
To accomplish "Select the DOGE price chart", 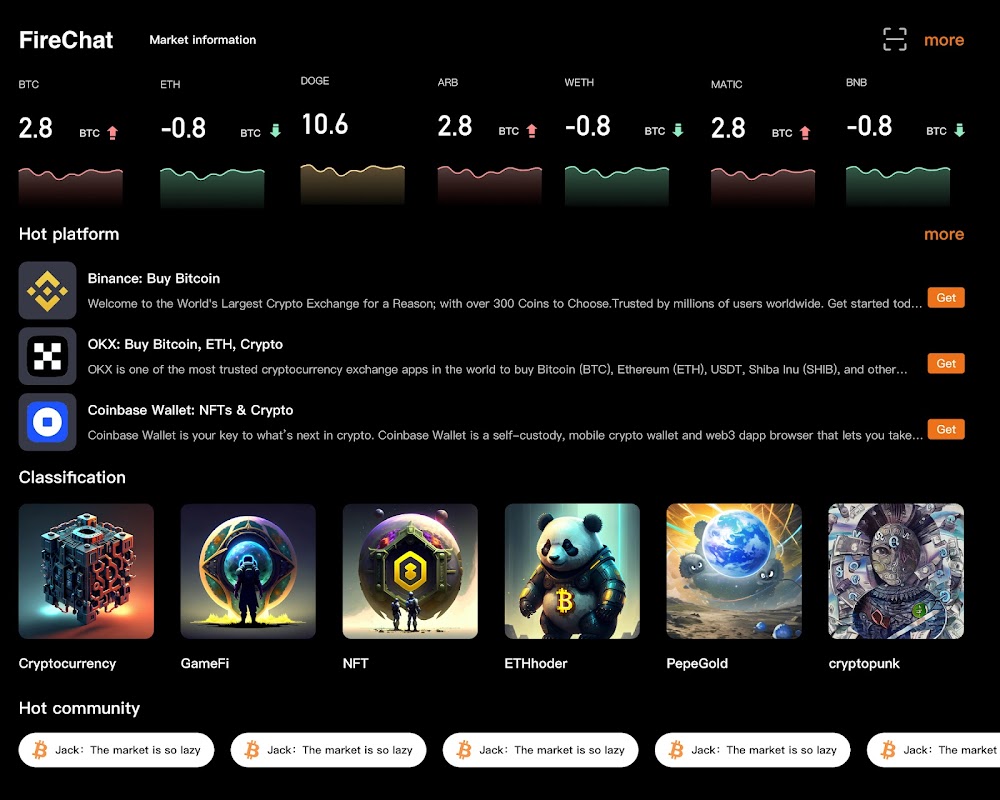I will (x=353, y=184).
